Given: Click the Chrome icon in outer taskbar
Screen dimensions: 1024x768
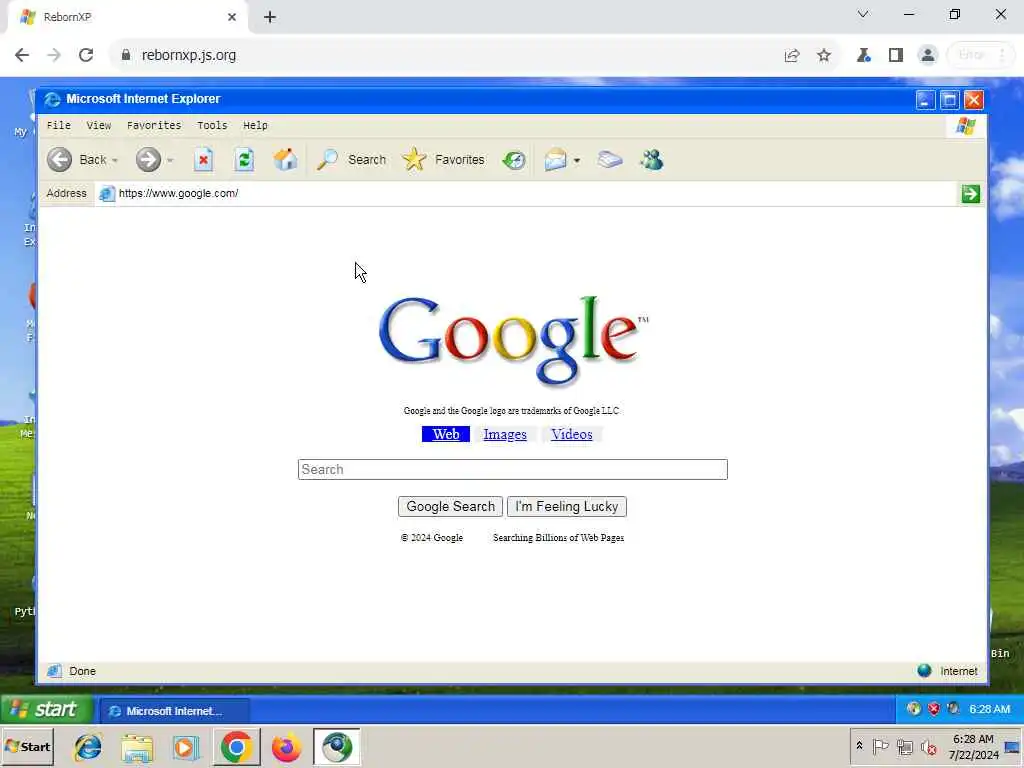Looking at the screenshot, I should (236, 747).
